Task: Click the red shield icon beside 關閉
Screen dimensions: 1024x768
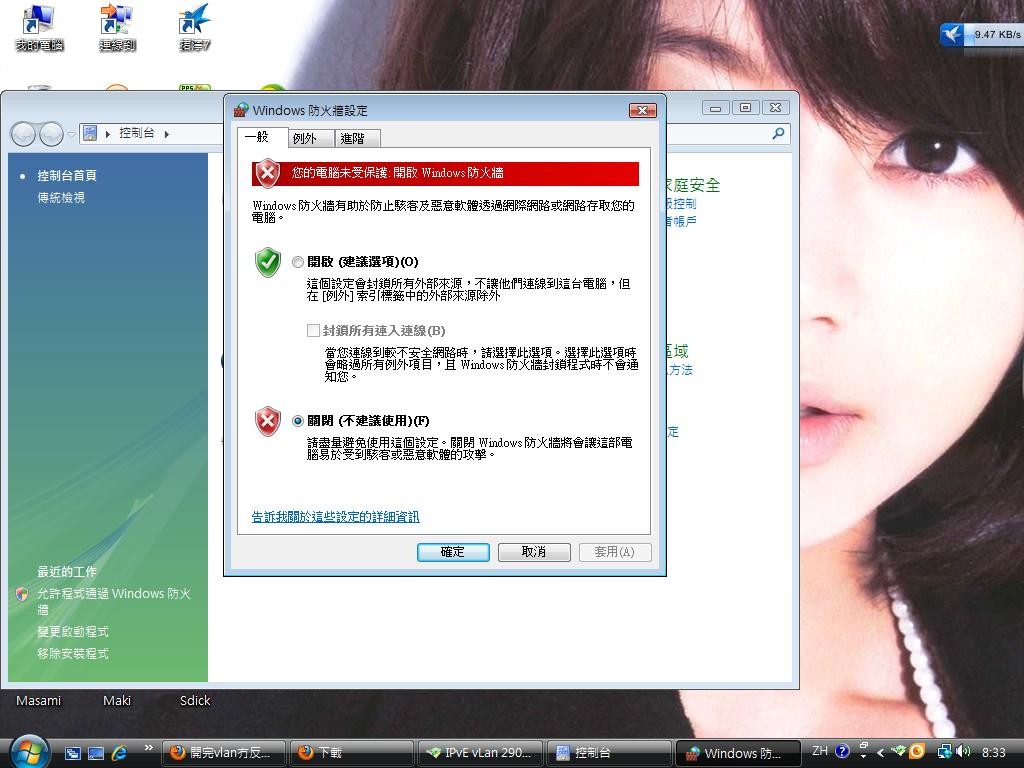Action: [268, 421]
